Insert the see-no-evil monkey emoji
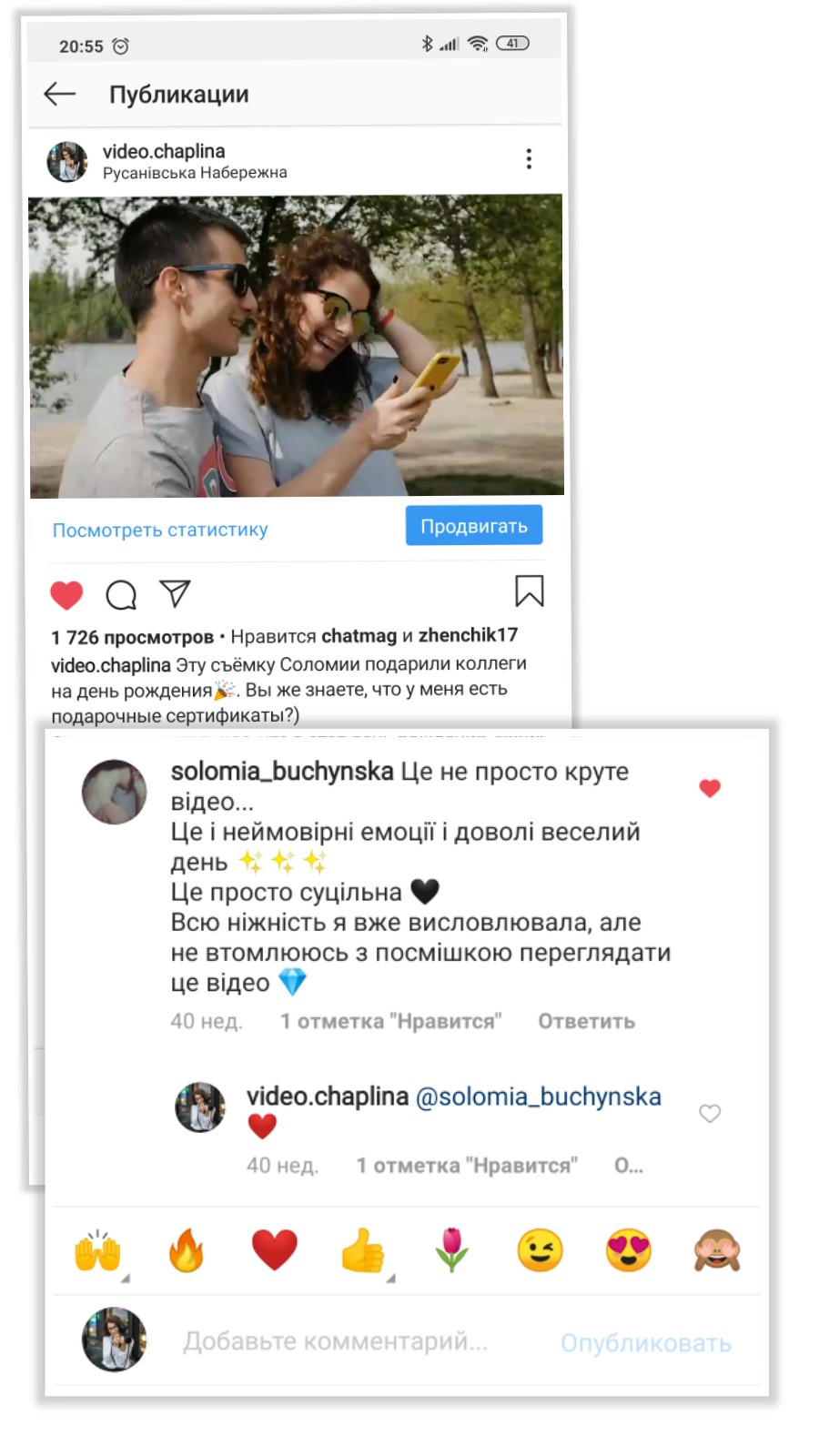 click(717, 1250)
